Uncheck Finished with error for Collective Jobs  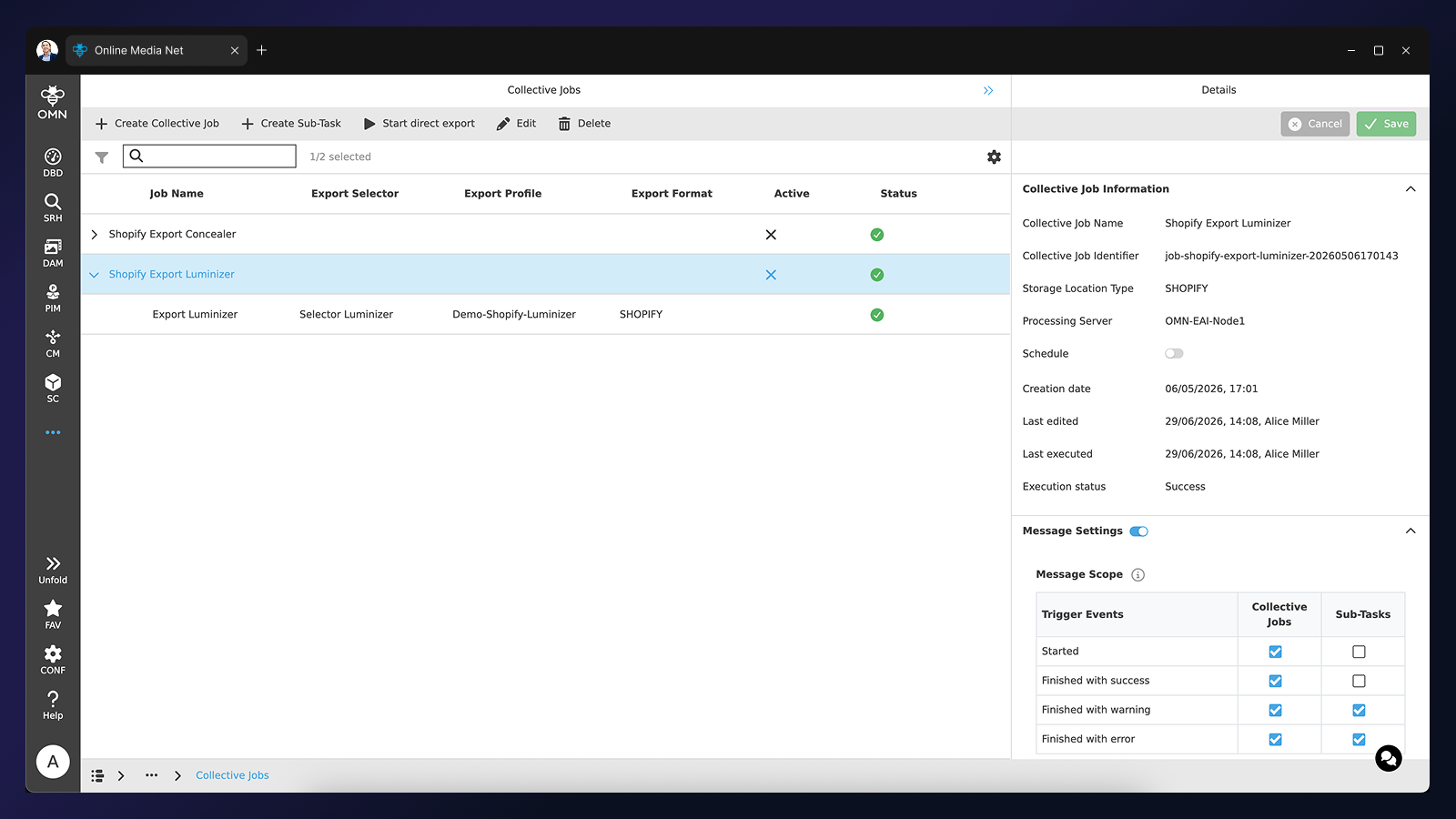[1275, 739]
